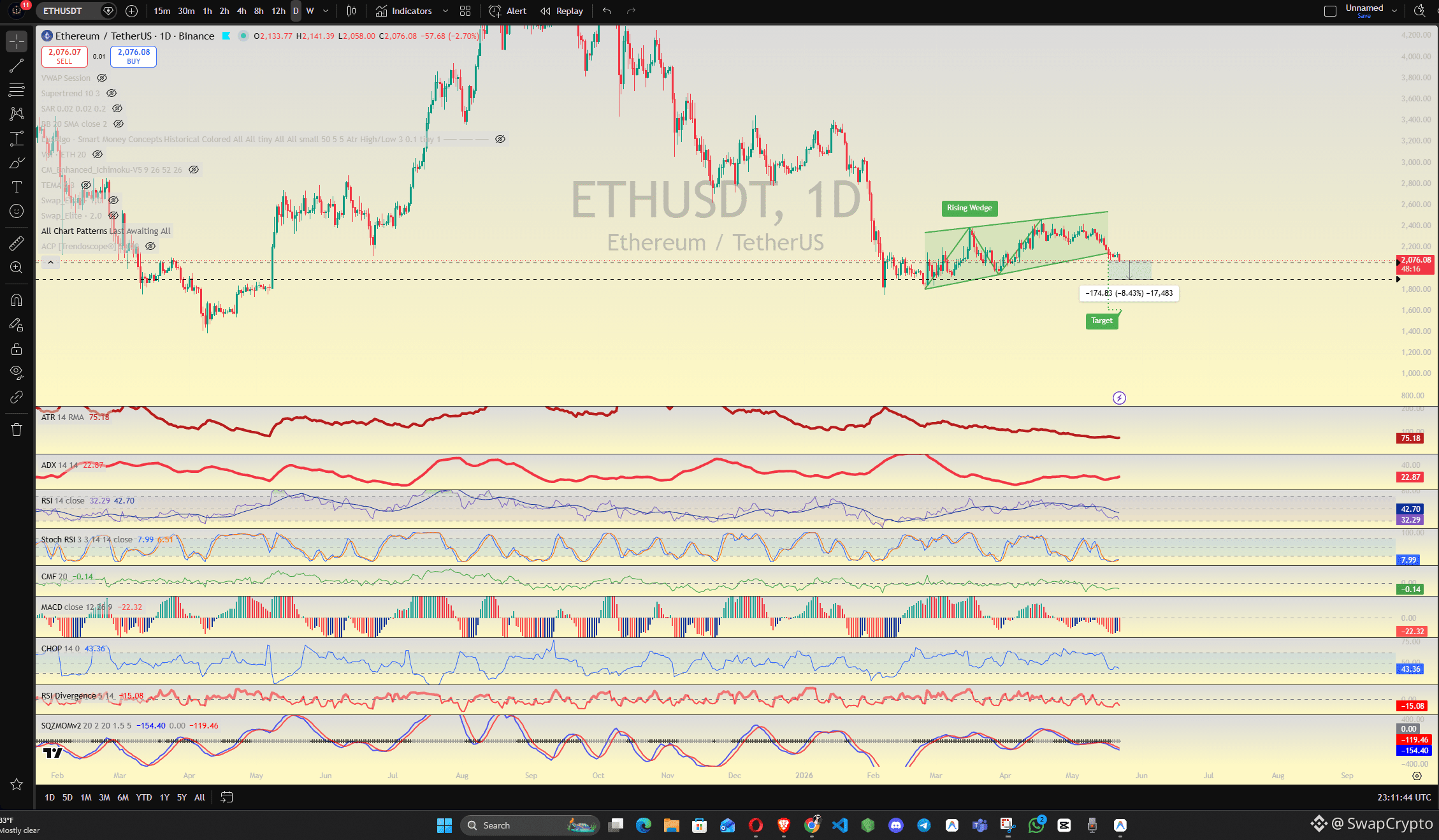1439x840 pixels.
Task: Open the indicator templates grid icon
Action: point(465,11)
